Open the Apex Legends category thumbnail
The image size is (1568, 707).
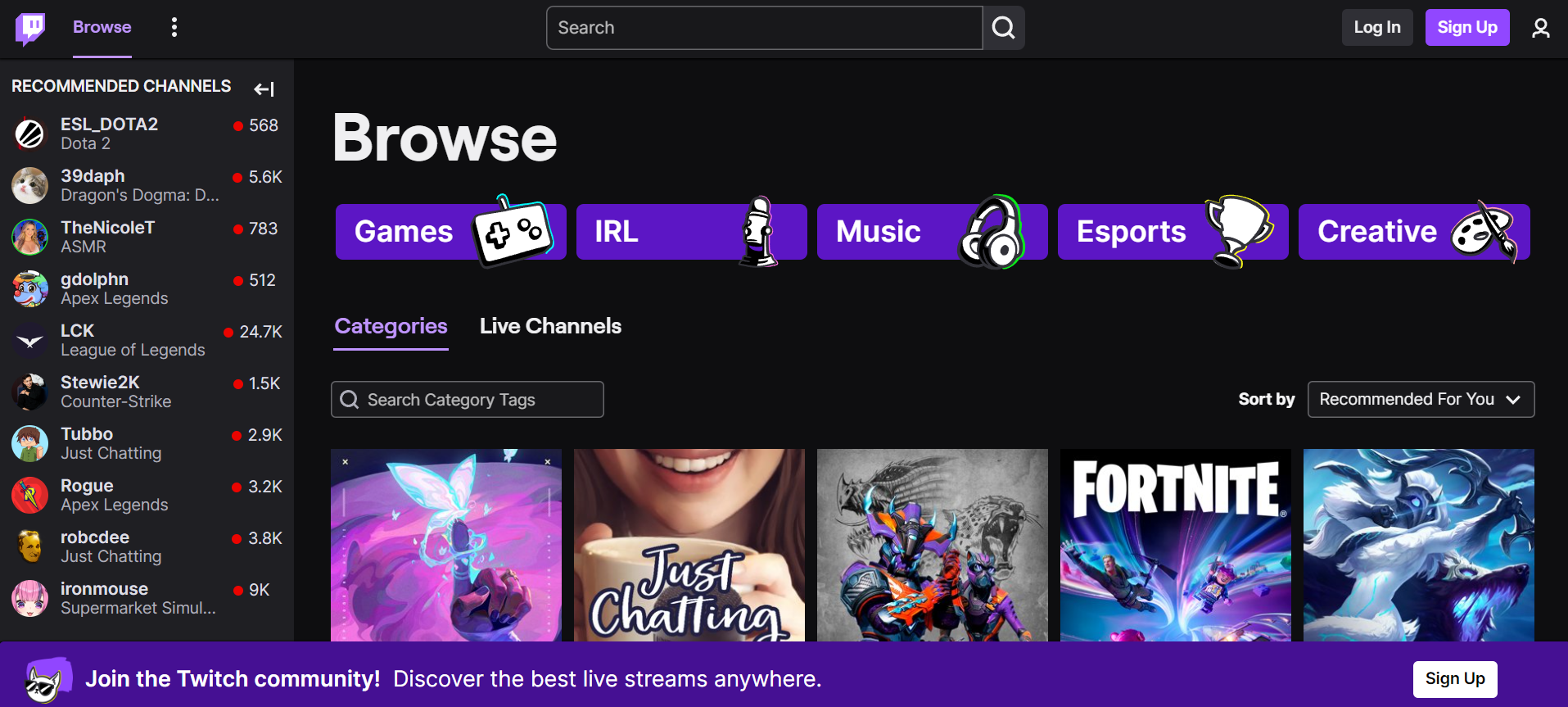(933, 545)
